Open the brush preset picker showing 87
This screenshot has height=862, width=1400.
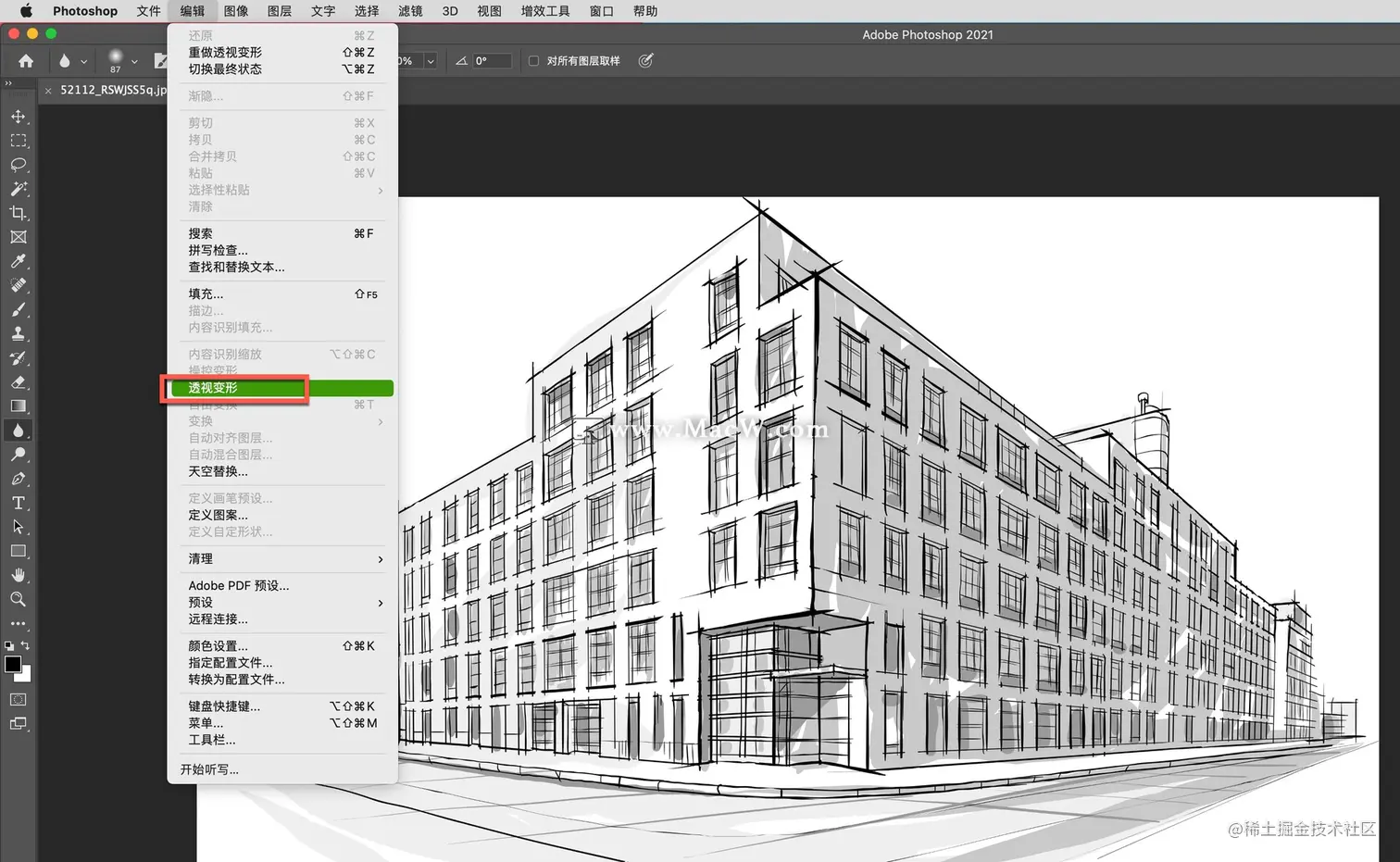pyautogui.click(x=116, y=61)
